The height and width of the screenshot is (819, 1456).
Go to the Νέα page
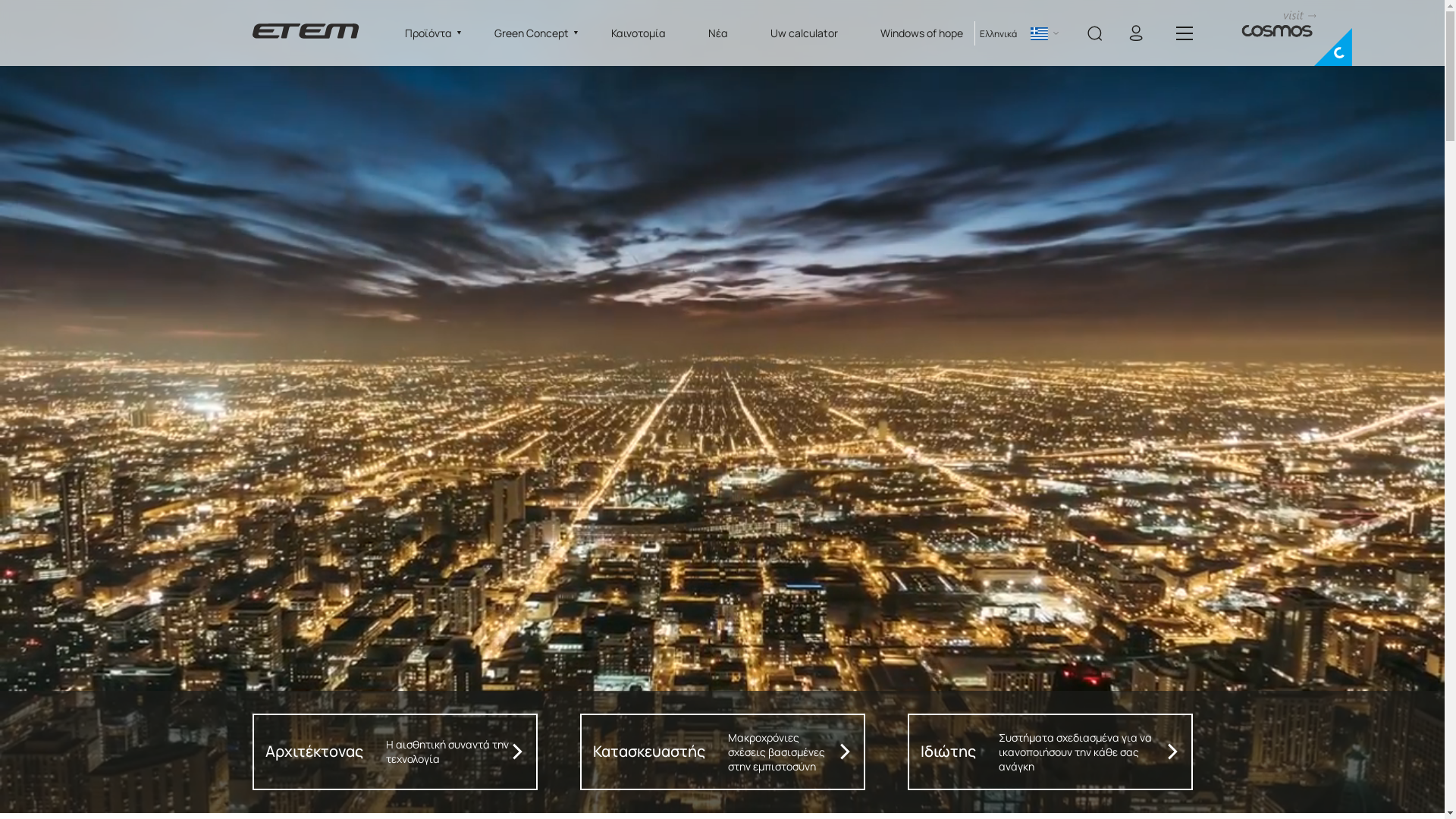[x=717, y=33]
